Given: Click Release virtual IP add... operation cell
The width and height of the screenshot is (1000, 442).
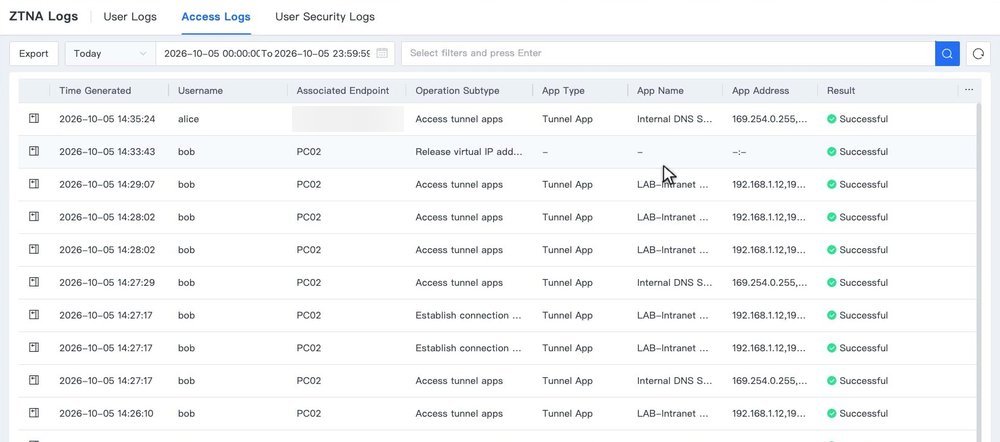Looking at the screenshot, I should click(469, 152).
